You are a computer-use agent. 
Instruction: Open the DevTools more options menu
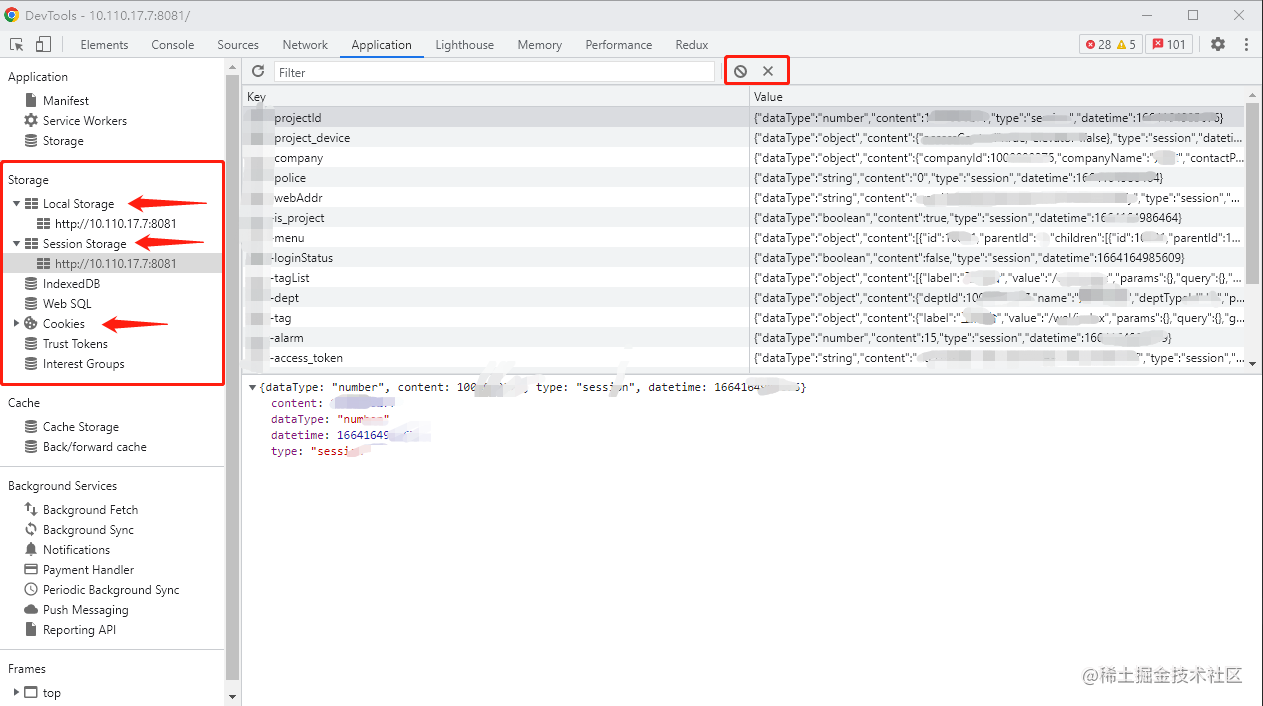tap(1246, 44)
